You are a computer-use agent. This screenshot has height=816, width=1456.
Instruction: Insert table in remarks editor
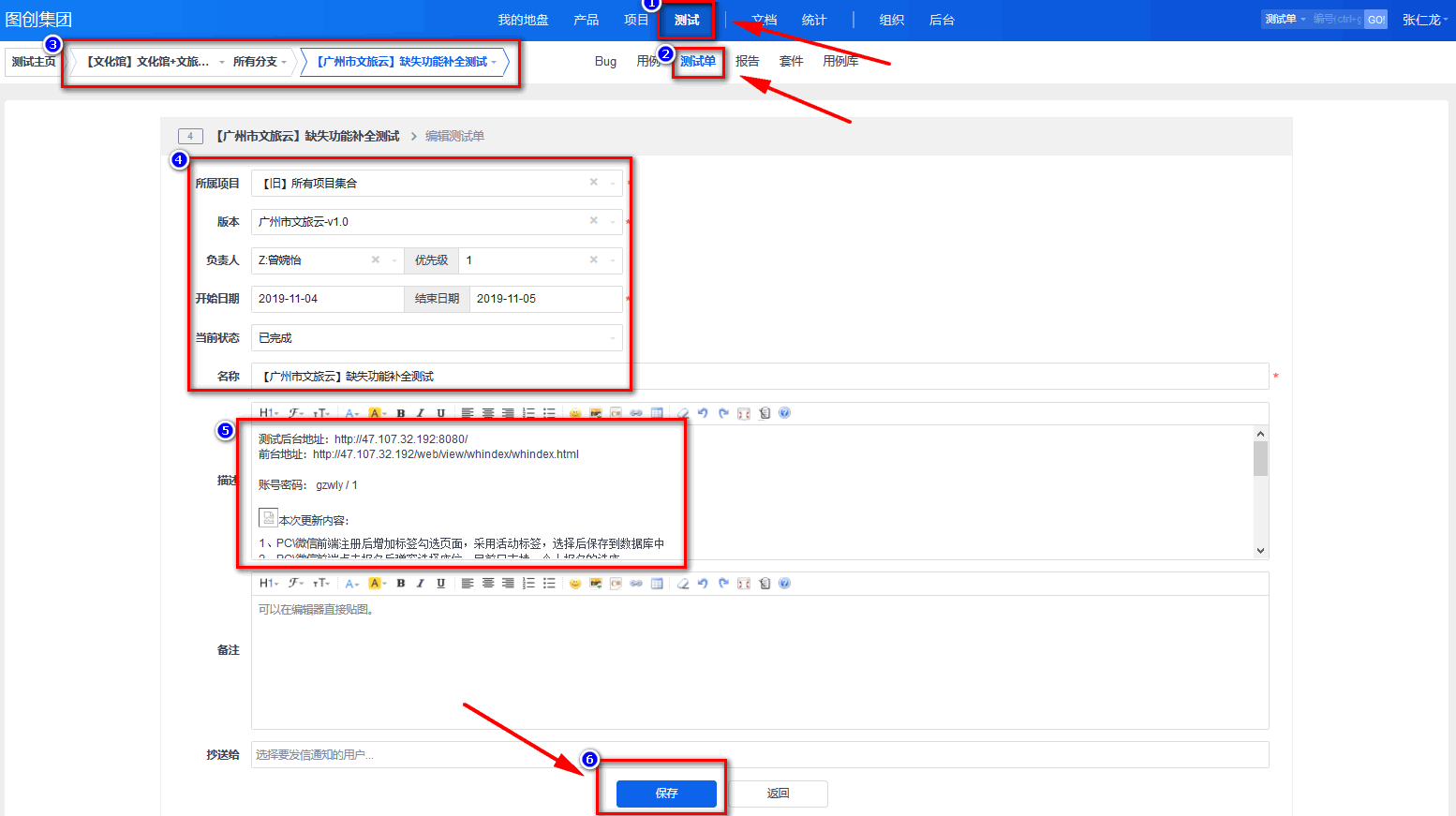[x=657, y=584]
